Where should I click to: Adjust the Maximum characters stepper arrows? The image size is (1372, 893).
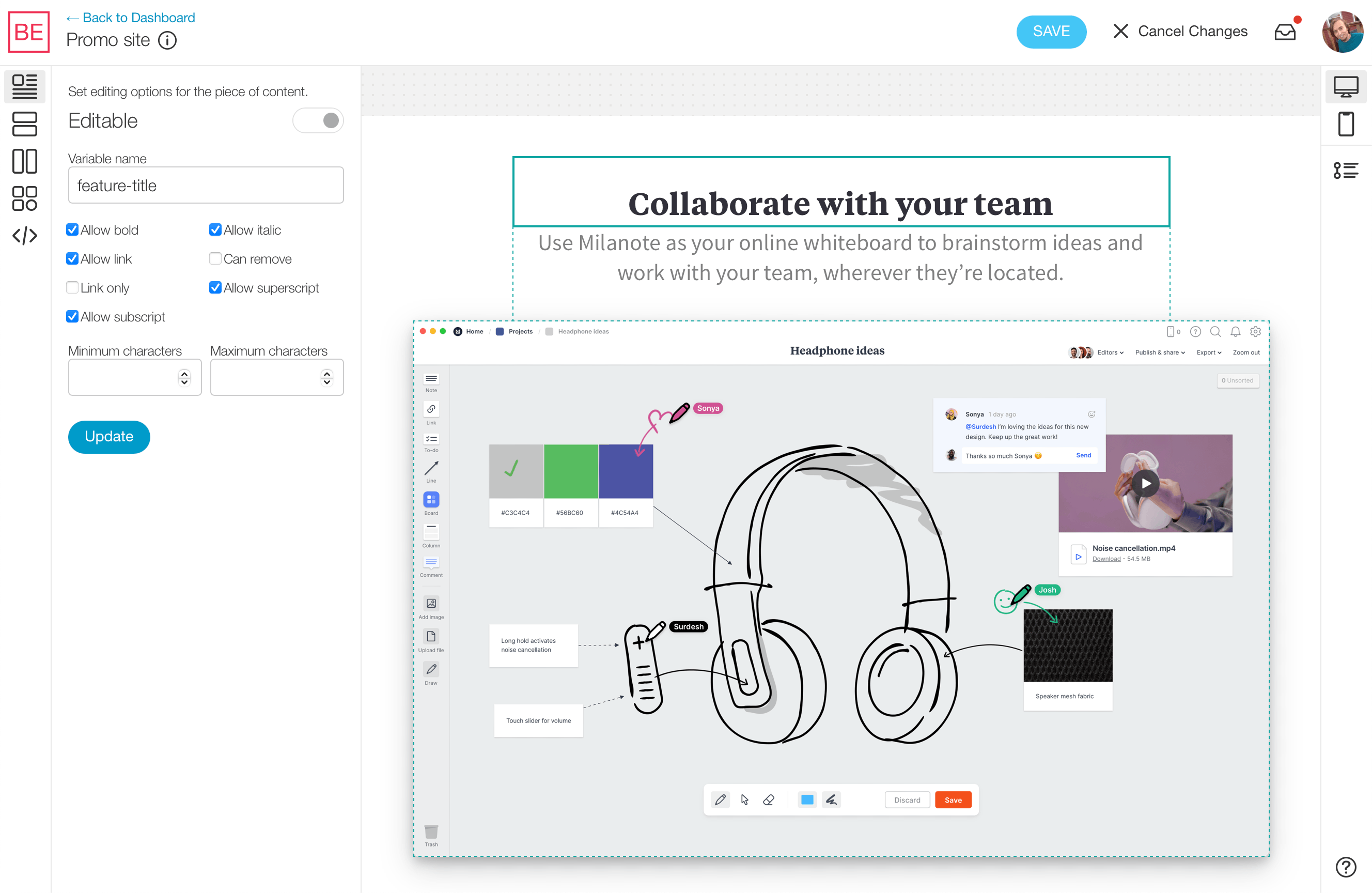click(x=327, y=377)
